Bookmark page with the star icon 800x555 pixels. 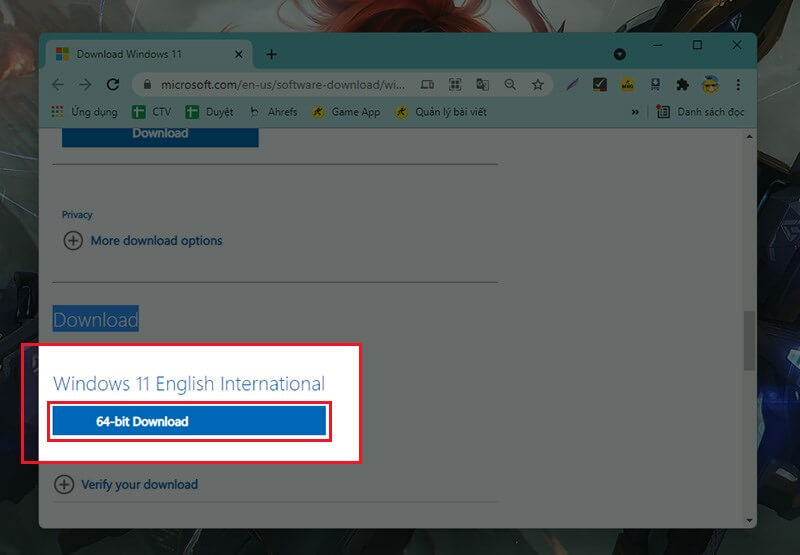[x=537, y=85]
